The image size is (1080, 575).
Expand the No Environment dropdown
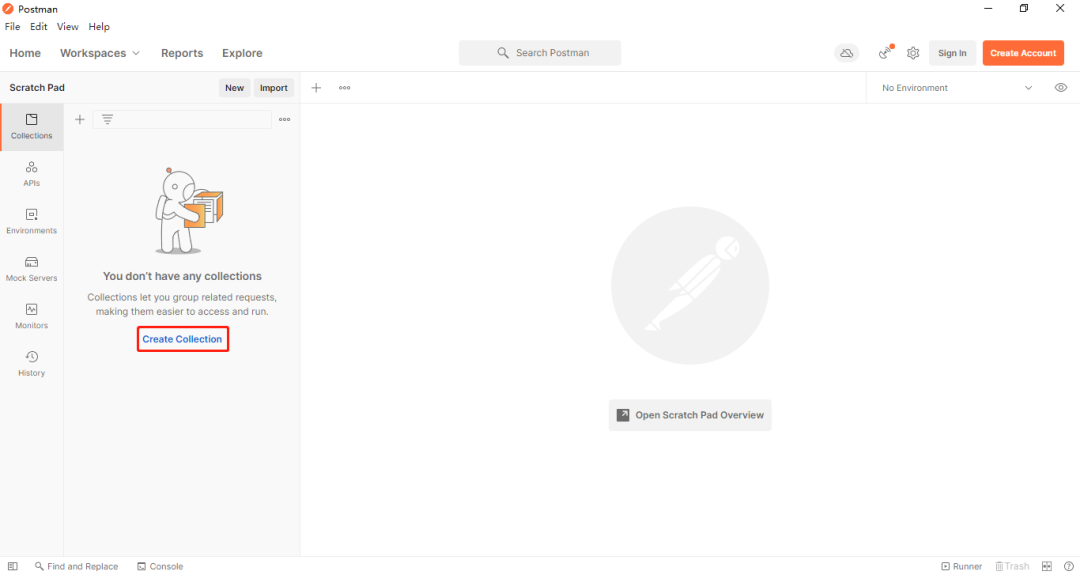(x=957, y=88)
